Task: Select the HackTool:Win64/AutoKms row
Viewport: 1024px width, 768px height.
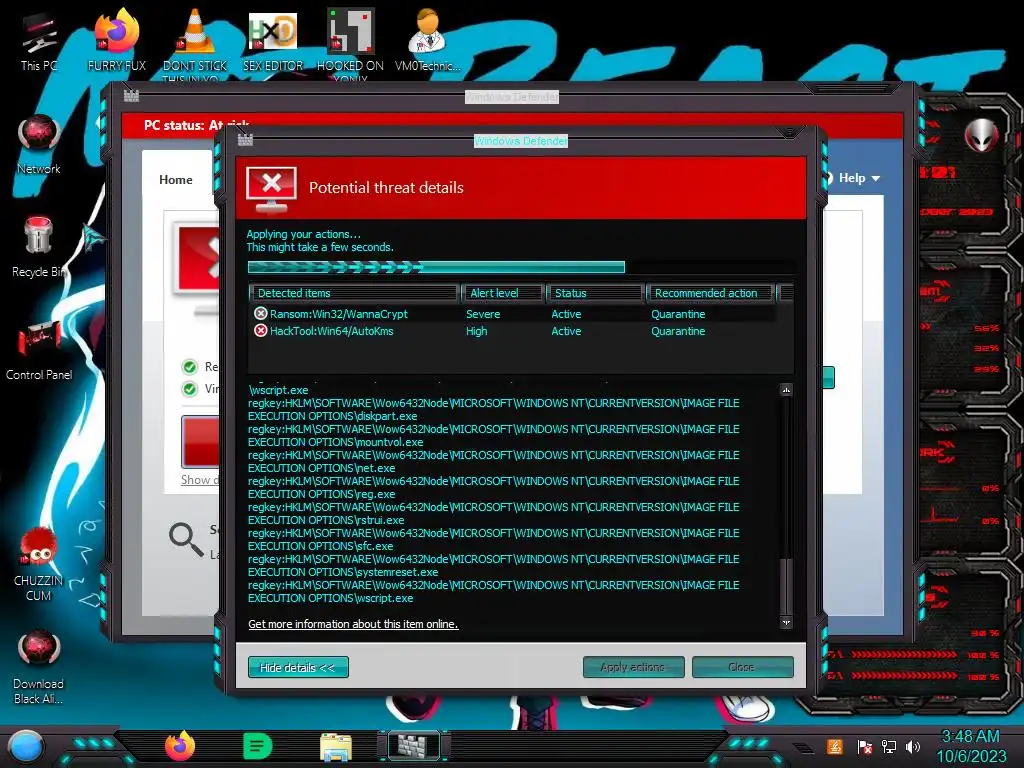Action: (513, 331)
